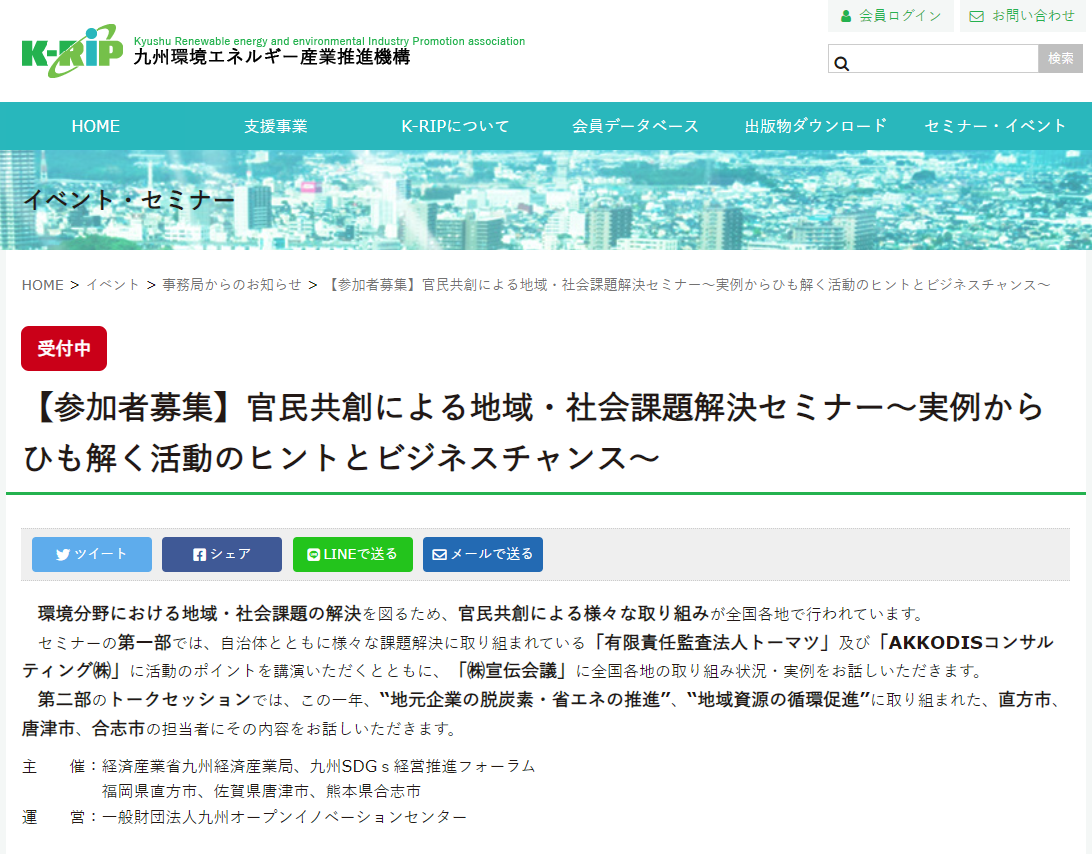Open the 会員データベース navigation menu
The height and width of the screenshot is (854, 1092).
635,125
